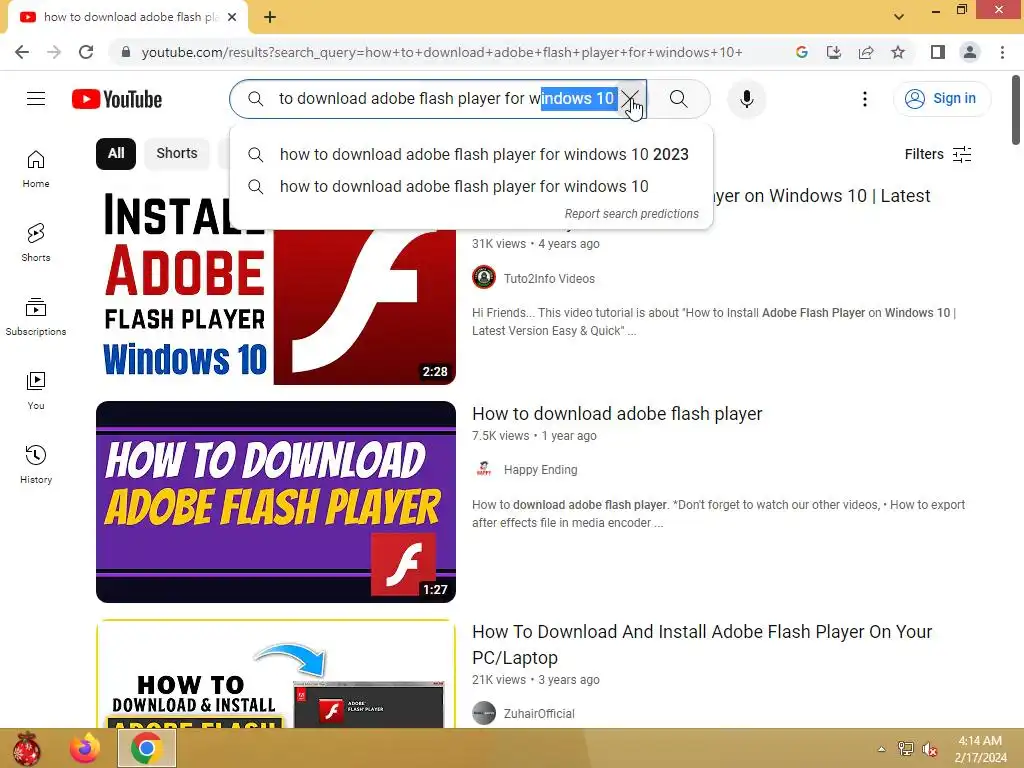
Task: Switch to Chrome on the taskbar
Action: pyautogui.click(x=146, y=748)
